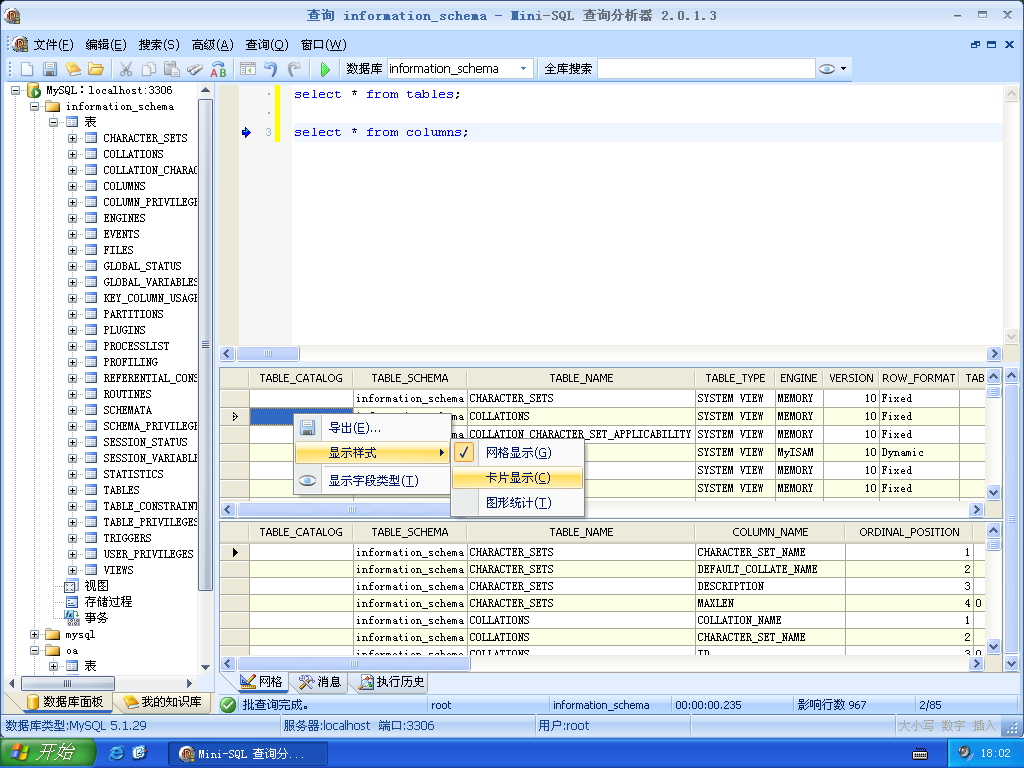This screenshot has width=1024, height=768.
Task: Click the Copy toolbar icon
Action: [149, 69]
